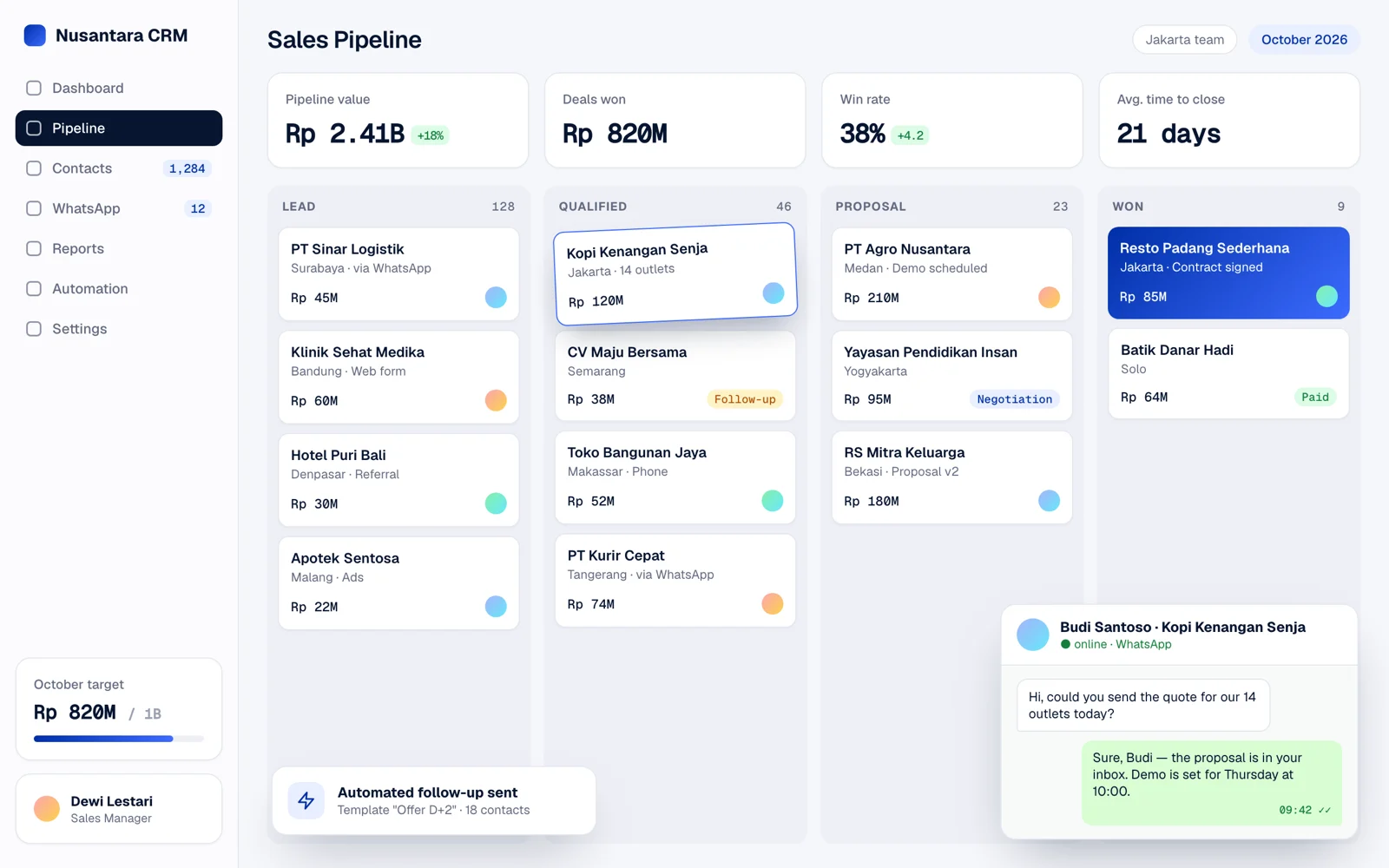The width and height of the screenshot is (1389, 868).
Task: Click the green reply message bubble
Action: (x=1212, y=783)
